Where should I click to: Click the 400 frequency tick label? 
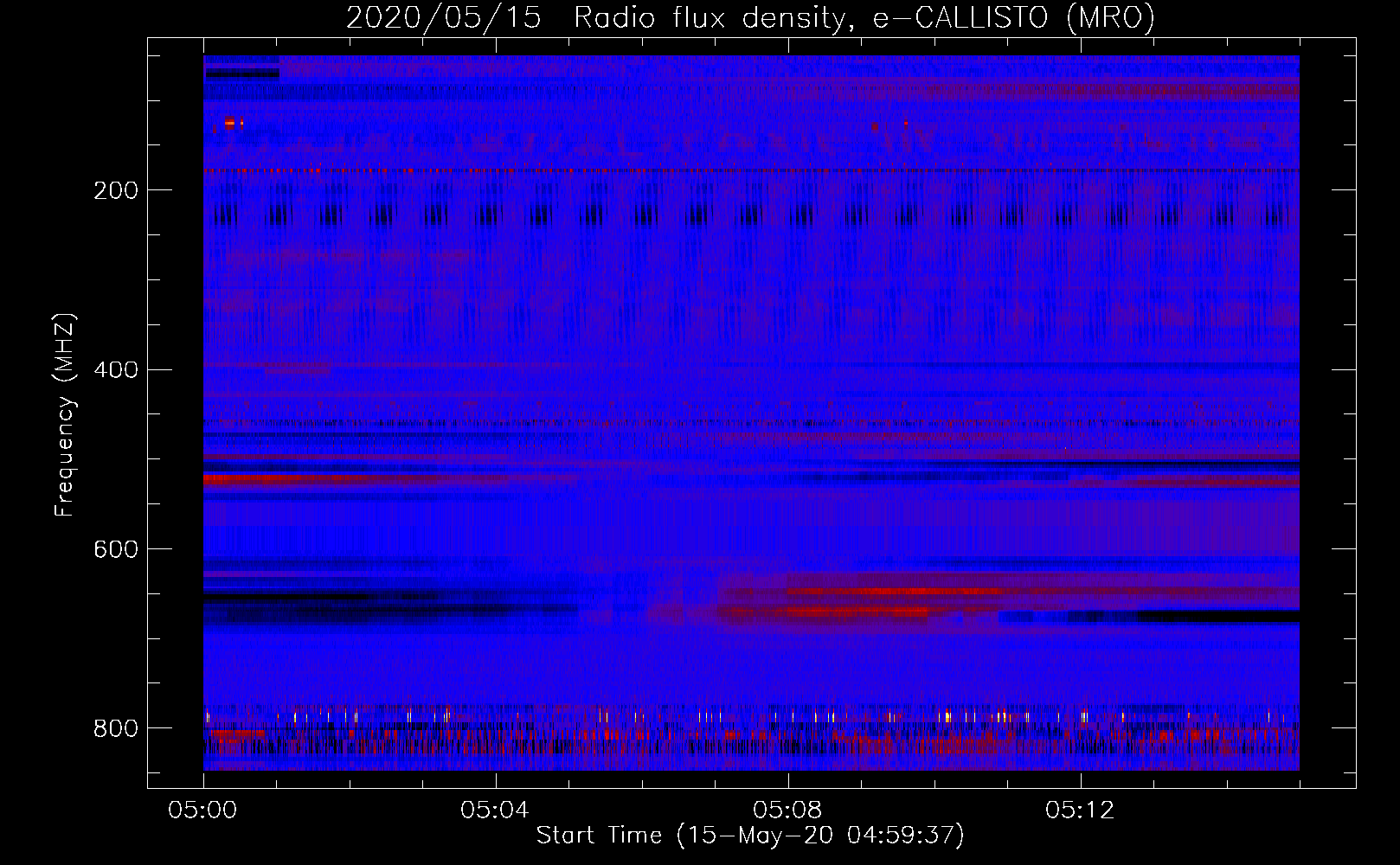tap(116, 370)
